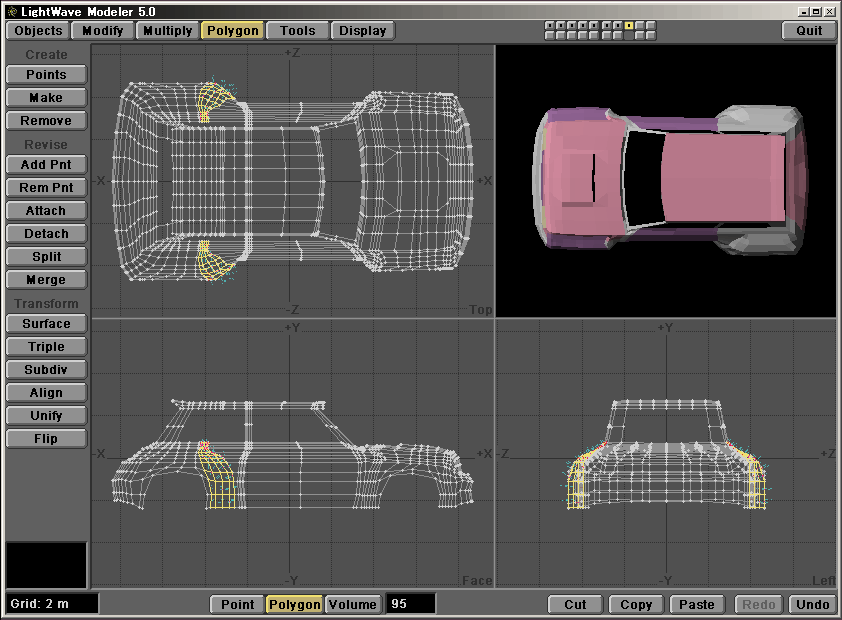
Task: Click the selection count field showing 95
Action: [x=410, y=604]
